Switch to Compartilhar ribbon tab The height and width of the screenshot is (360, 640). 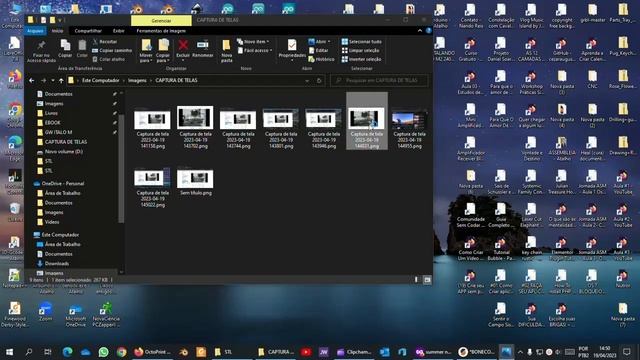88,31
